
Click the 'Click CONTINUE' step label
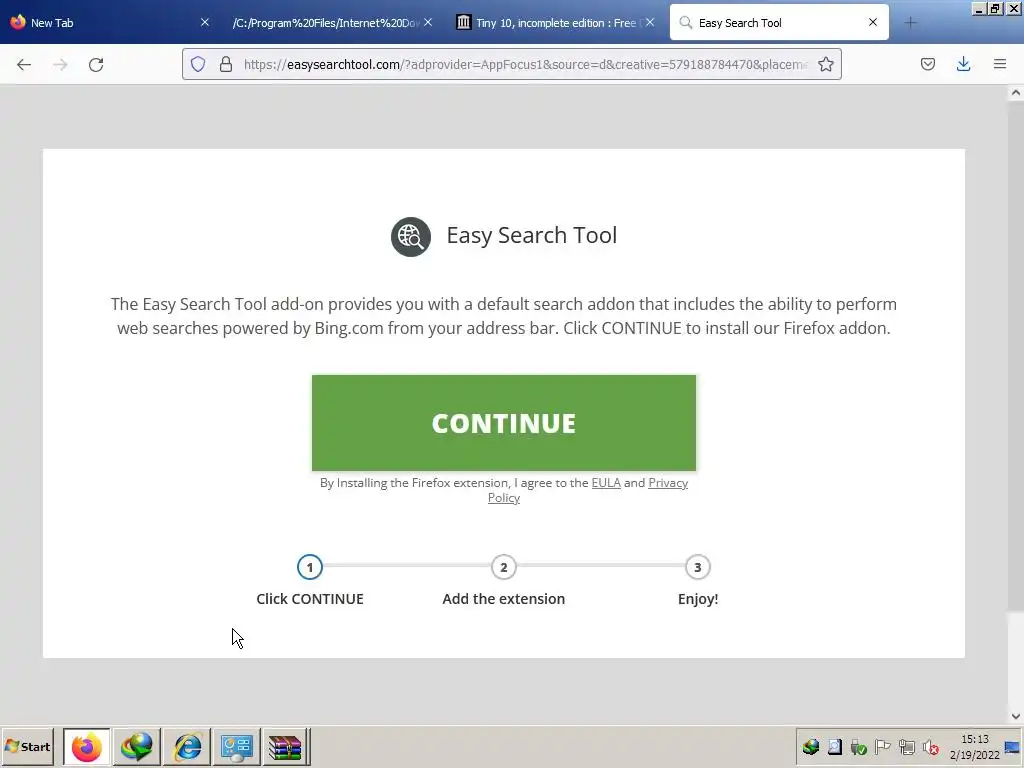point(310,599)
